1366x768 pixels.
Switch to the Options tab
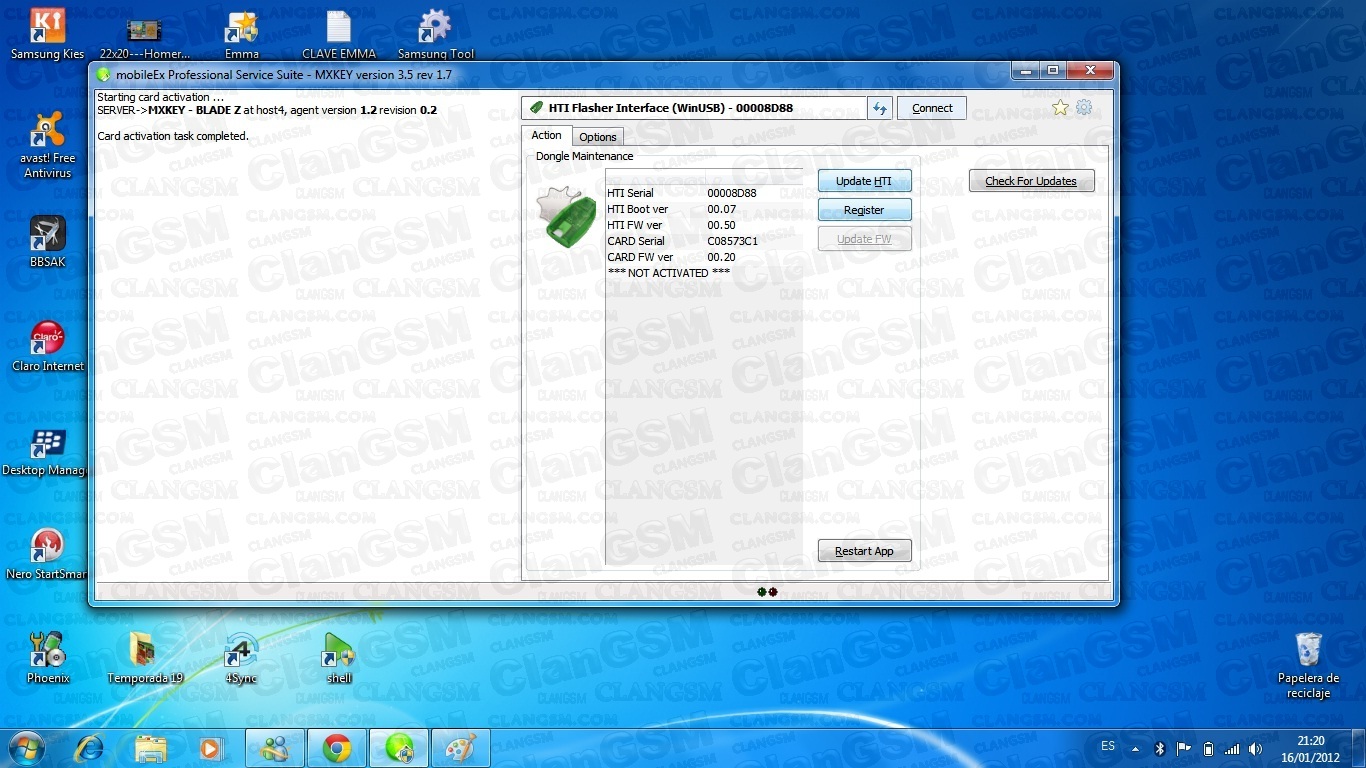tap(598, 137)
